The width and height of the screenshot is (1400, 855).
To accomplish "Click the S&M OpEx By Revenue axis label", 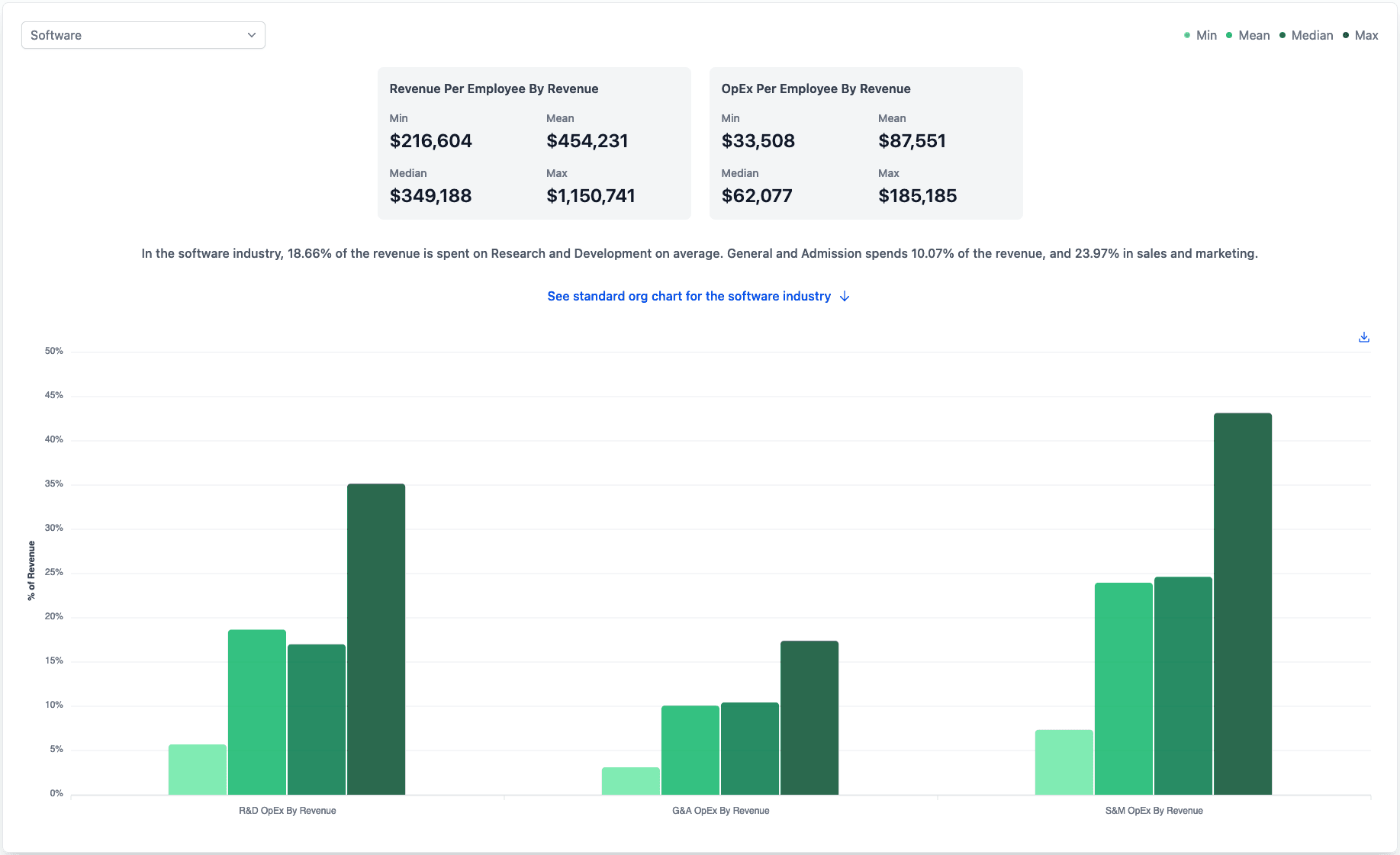I will (1154, 811).
